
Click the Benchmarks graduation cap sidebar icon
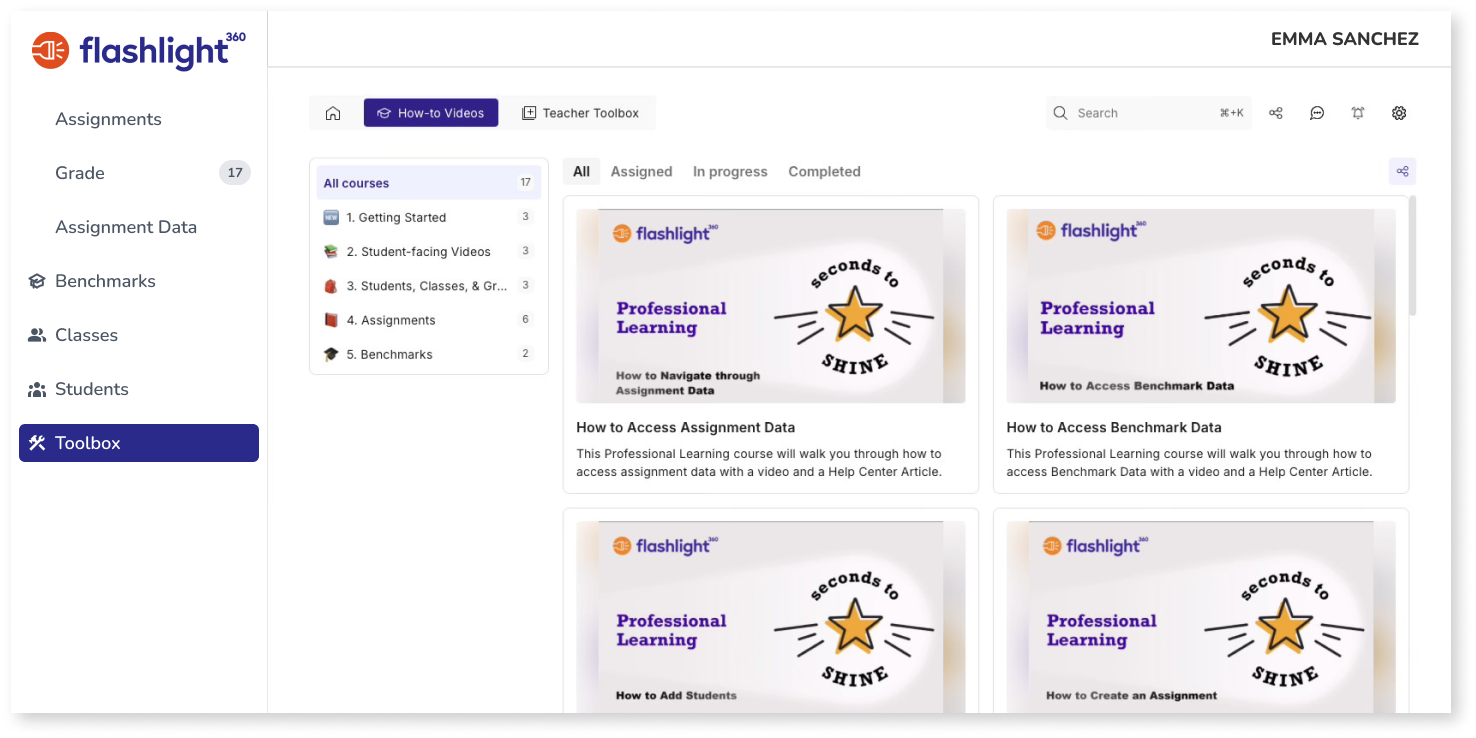click(37, 281)
